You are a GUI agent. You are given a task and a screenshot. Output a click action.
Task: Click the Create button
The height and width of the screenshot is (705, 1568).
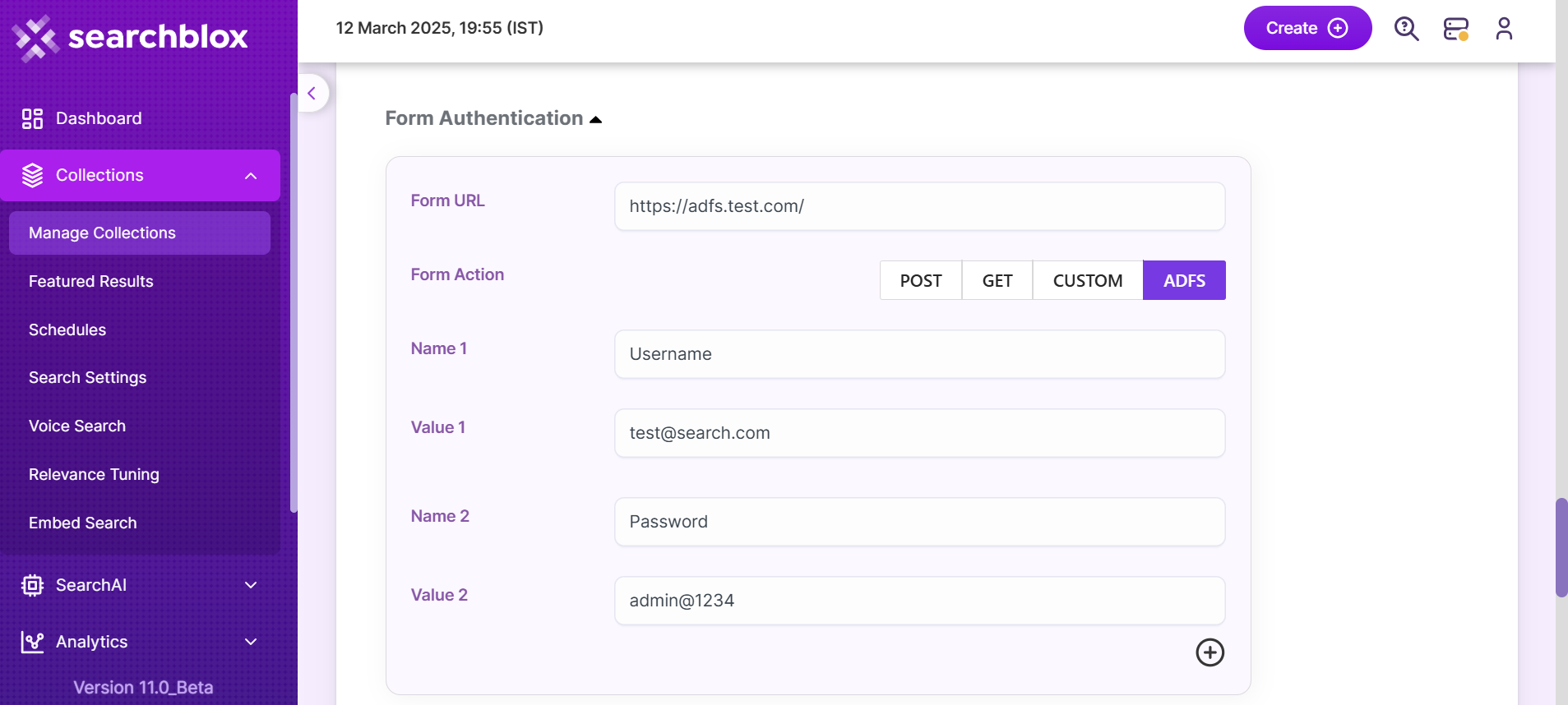1307,28
